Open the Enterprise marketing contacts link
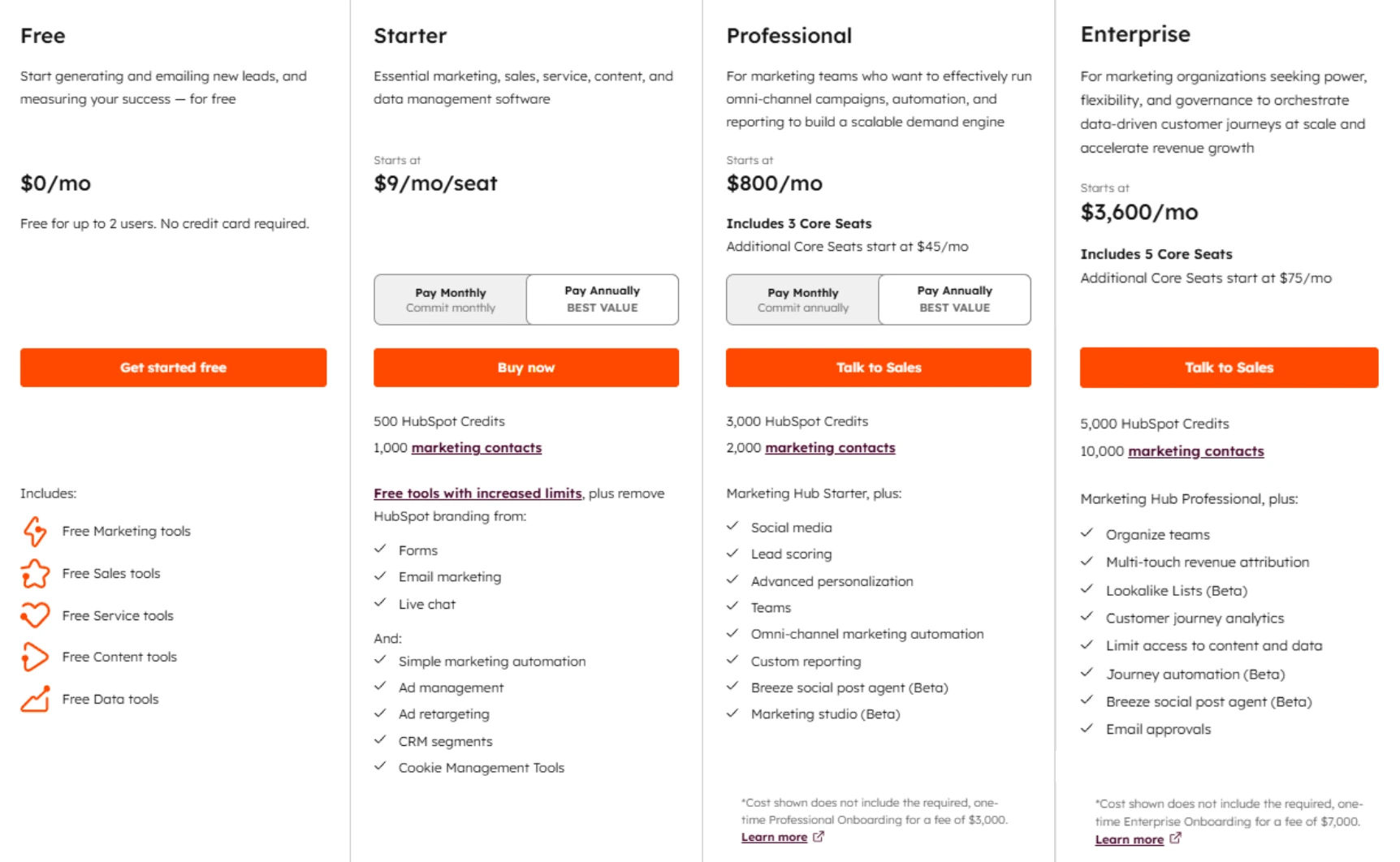 click(1195, 450)
